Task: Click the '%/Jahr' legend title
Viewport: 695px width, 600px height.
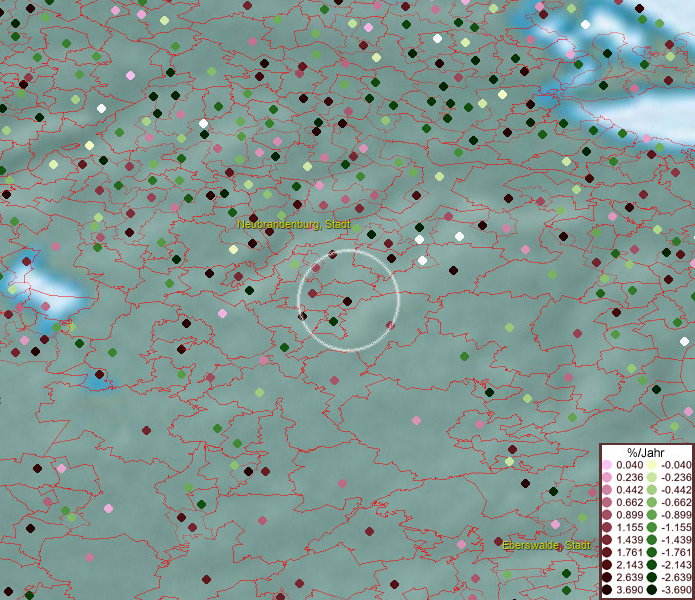Action: coord(646,452)
